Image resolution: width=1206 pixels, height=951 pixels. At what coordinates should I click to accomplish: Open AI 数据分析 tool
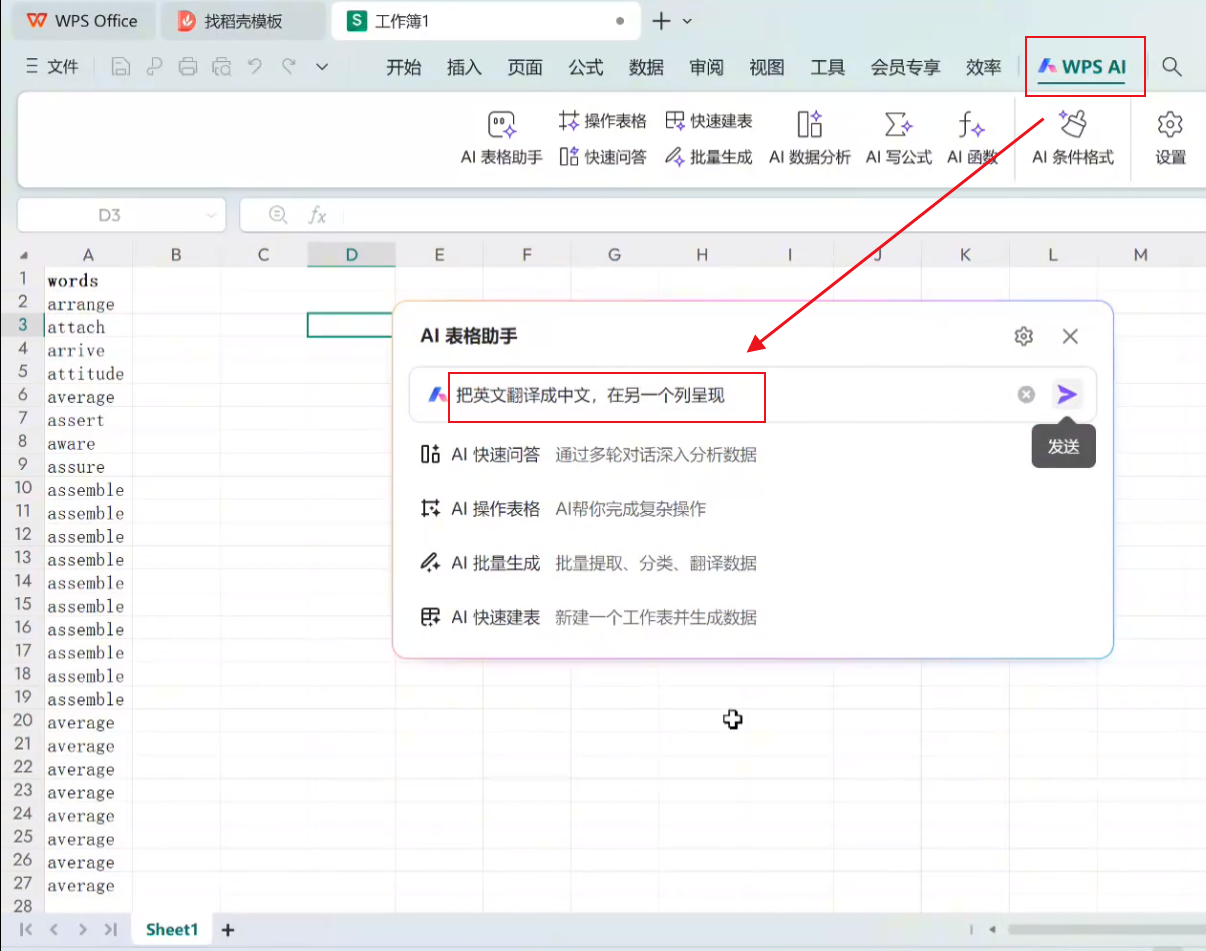tap(810, 138)
